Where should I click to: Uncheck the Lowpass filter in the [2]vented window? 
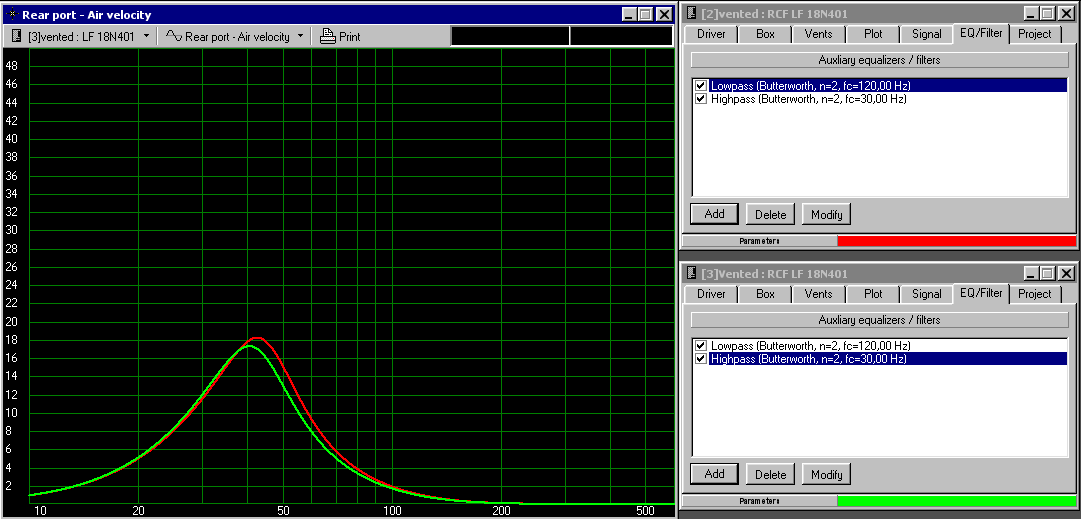pos(700,86)
